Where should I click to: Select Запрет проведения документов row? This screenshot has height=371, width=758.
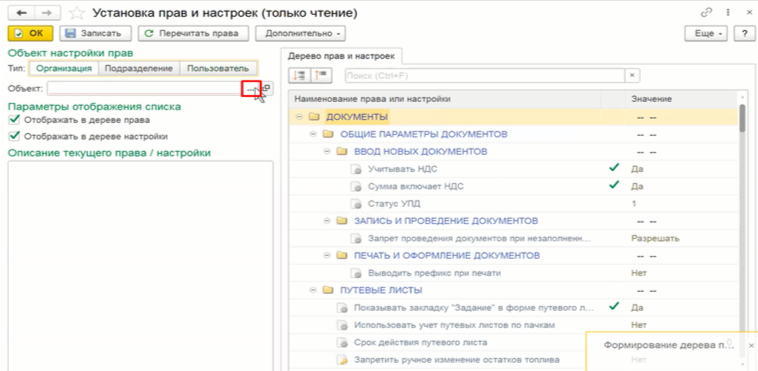pyautogui.click(x=513, y=238)
